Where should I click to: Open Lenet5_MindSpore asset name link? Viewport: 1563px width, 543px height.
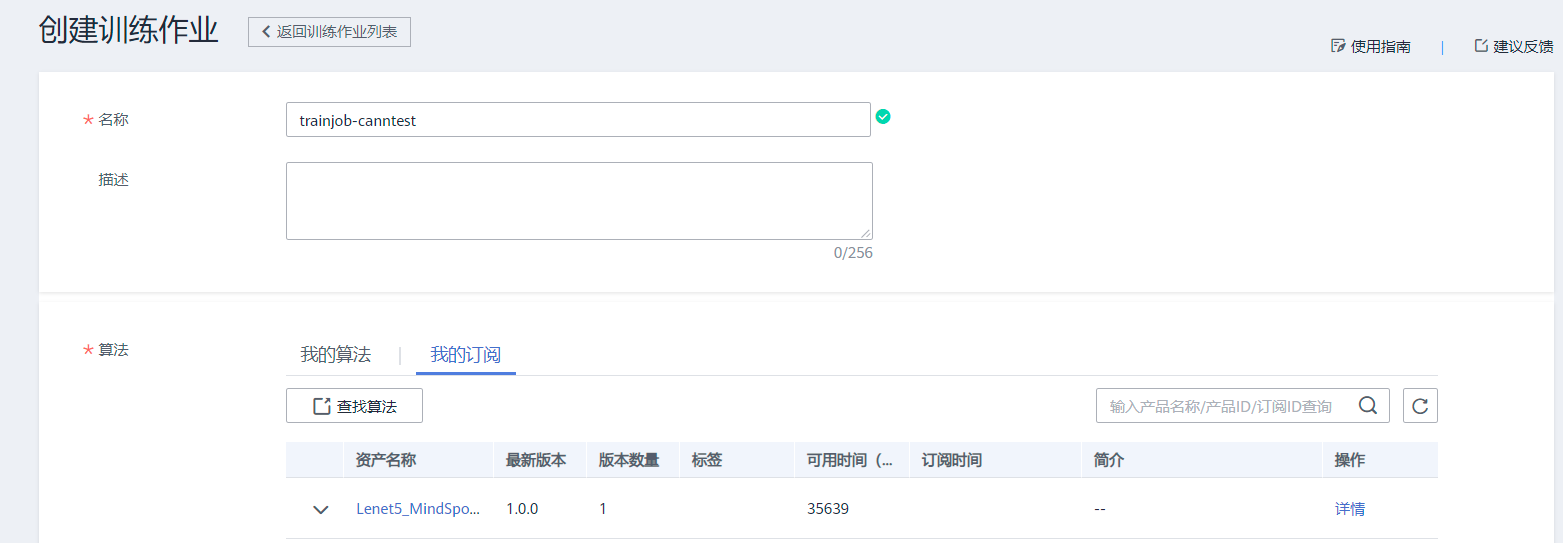click(418, 509)
